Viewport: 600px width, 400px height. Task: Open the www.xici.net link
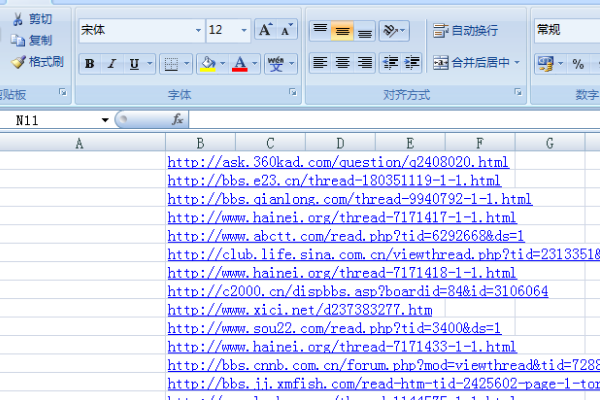coord(300,310)
